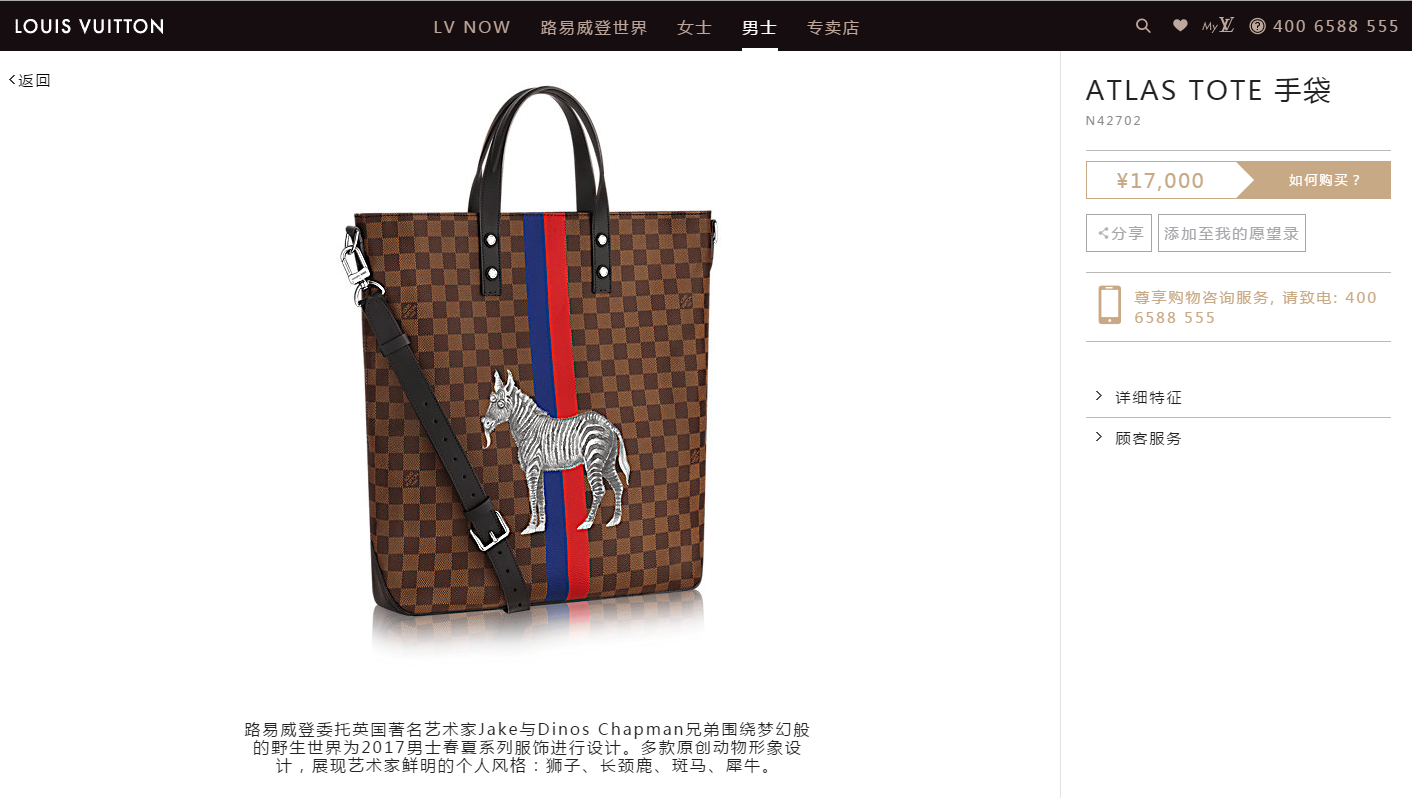Expand the 详细特征 section
The width and height of the screenshot is (1412, 798).
coord(1238,397)
